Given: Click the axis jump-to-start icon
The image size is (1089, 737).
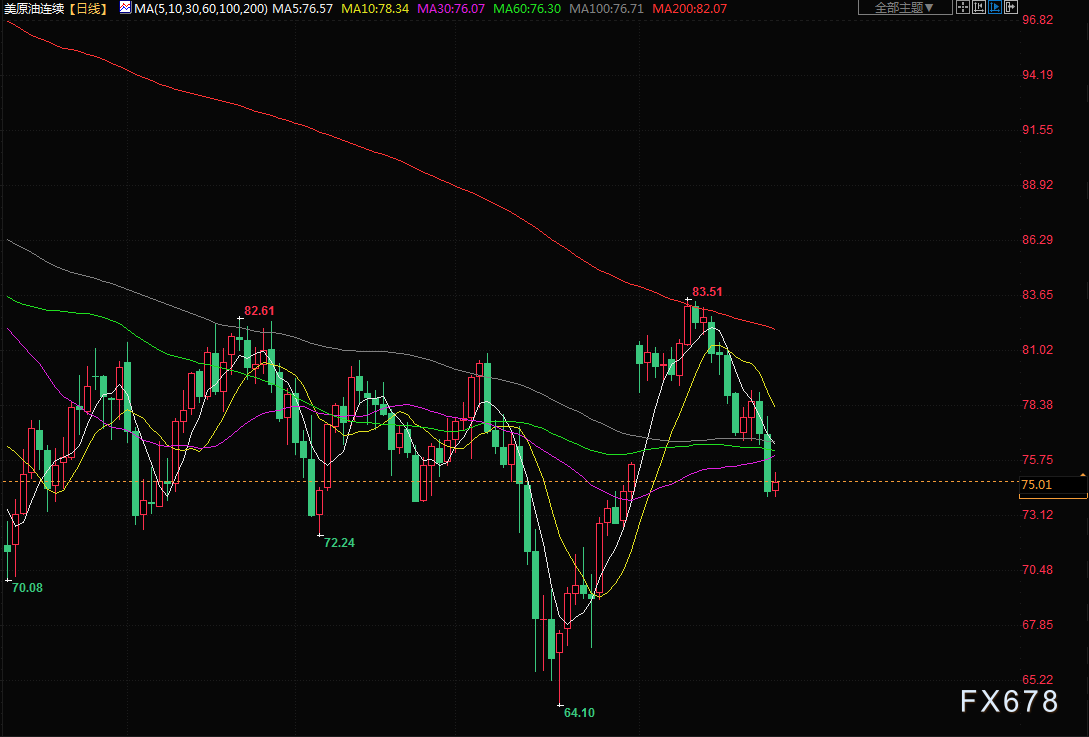Looking at the screenshot, I should click(x=979, y=8).
